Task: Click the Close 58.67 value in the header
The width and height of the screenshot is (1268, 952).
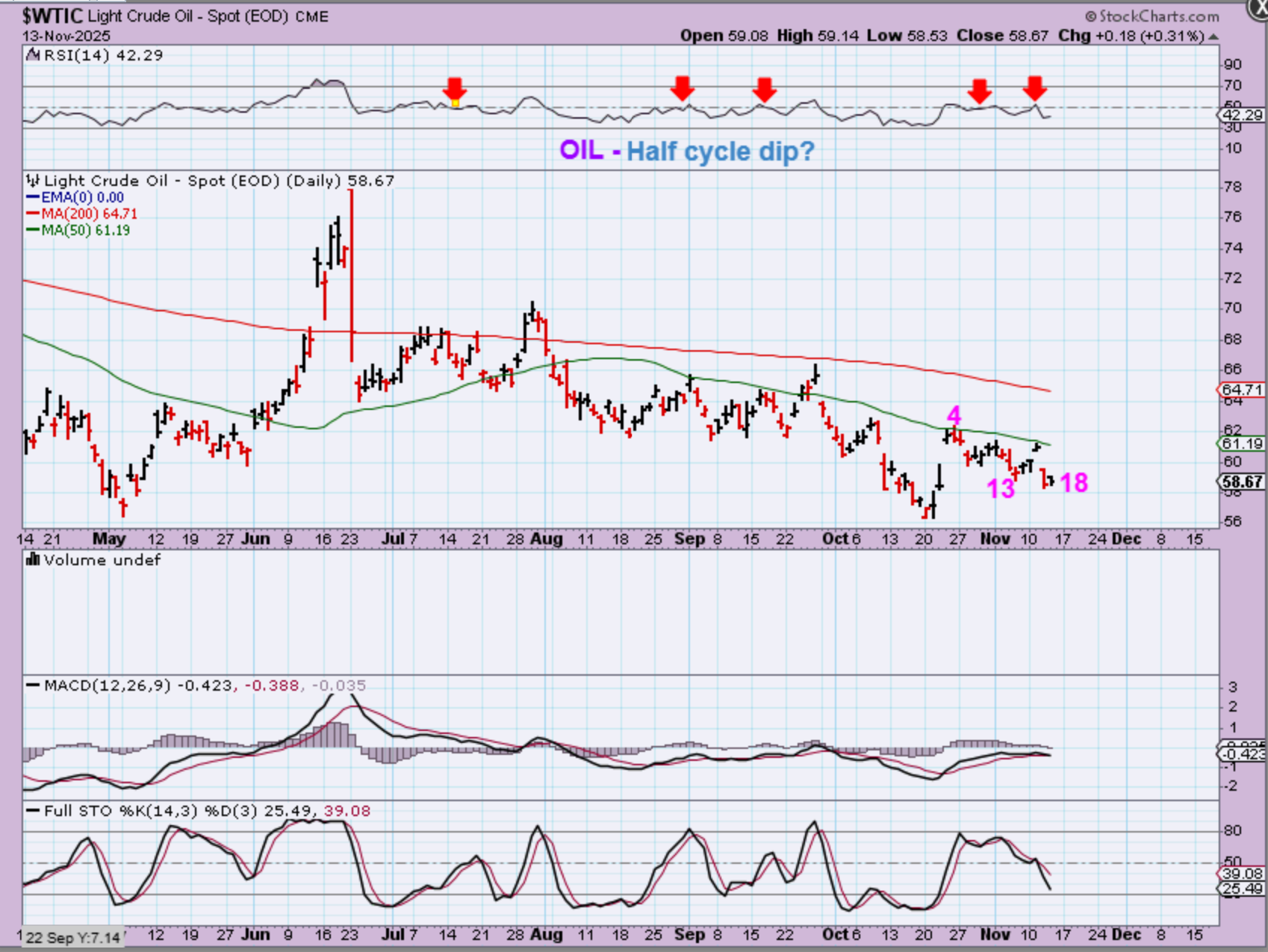Action: pyautogui.click(x=1002, y=36)
